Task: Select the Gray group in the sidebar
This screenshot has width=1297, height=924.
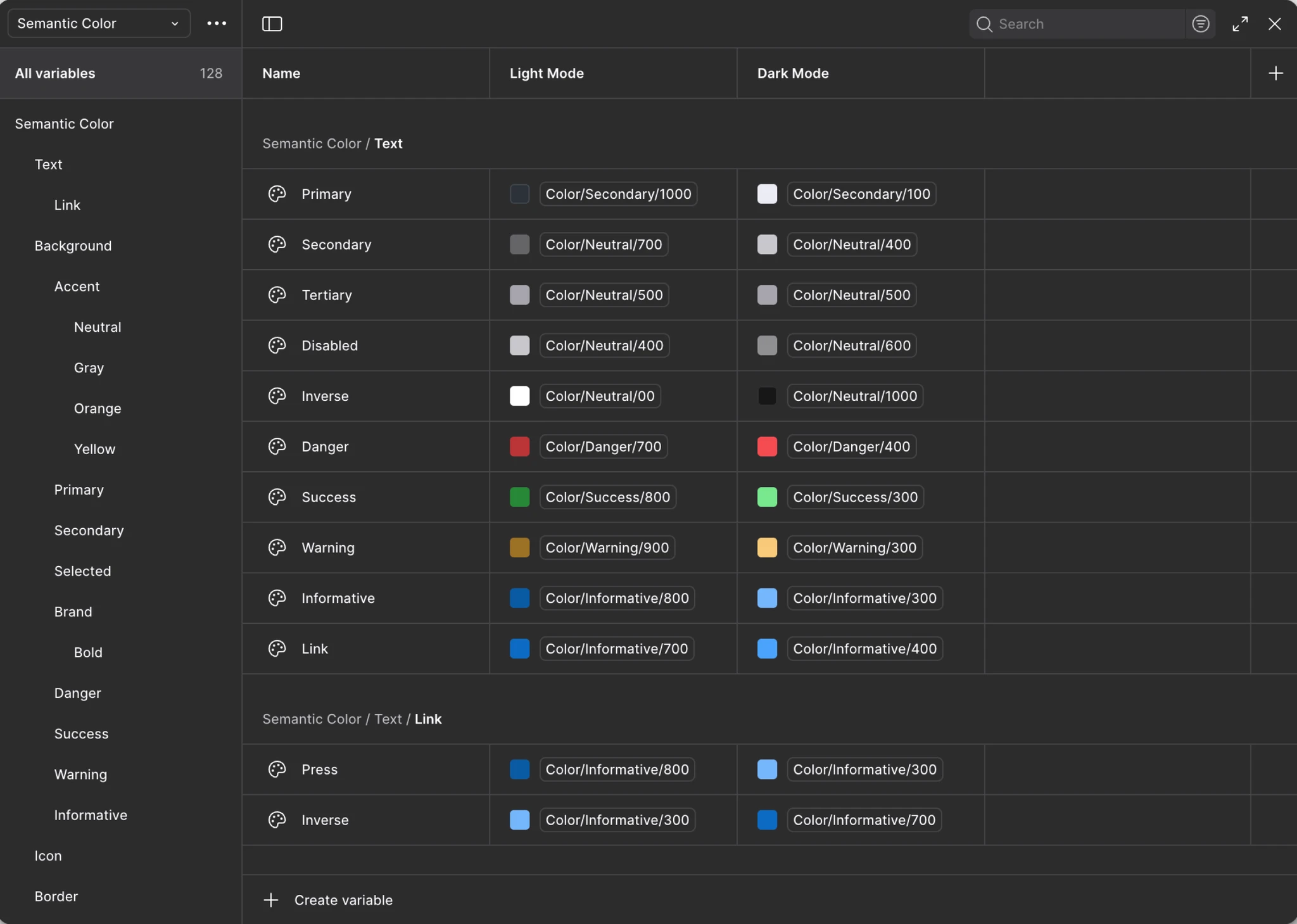Action: pyautogui.click(x=89, y=368)
